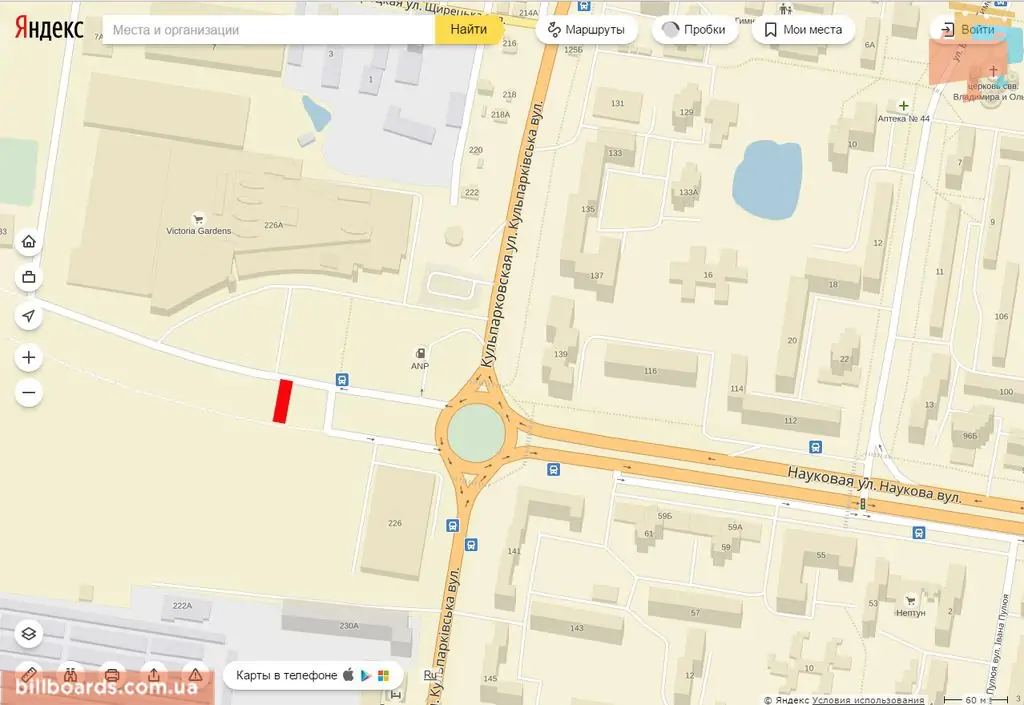Locate me with the arrow icon
This screenshot has height=705, width=1024.
29,316
